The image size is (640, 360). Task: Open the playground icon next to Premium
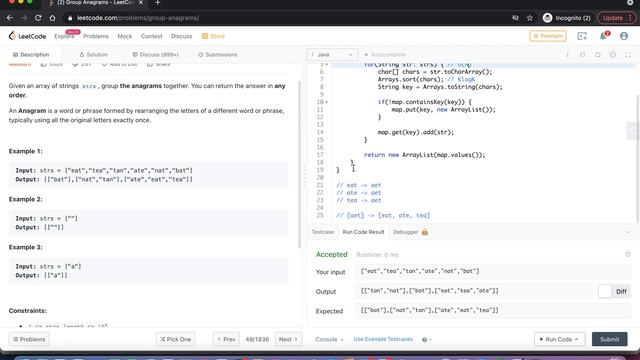pos(582,36)
